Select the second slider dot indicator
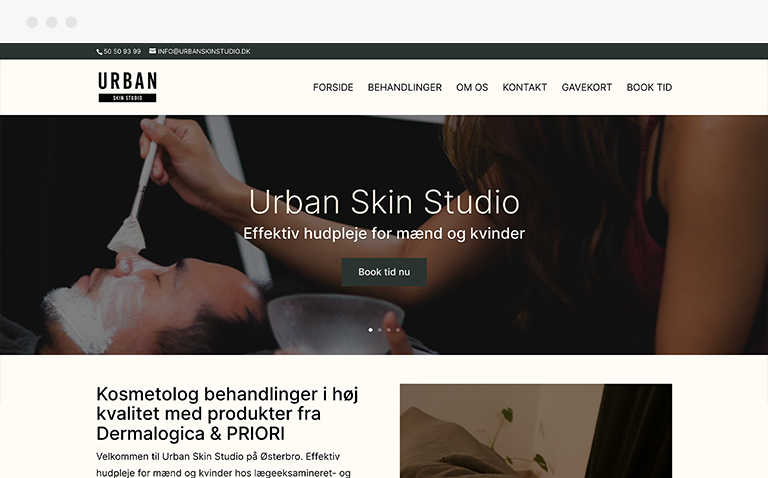 [x=380, y=330]
